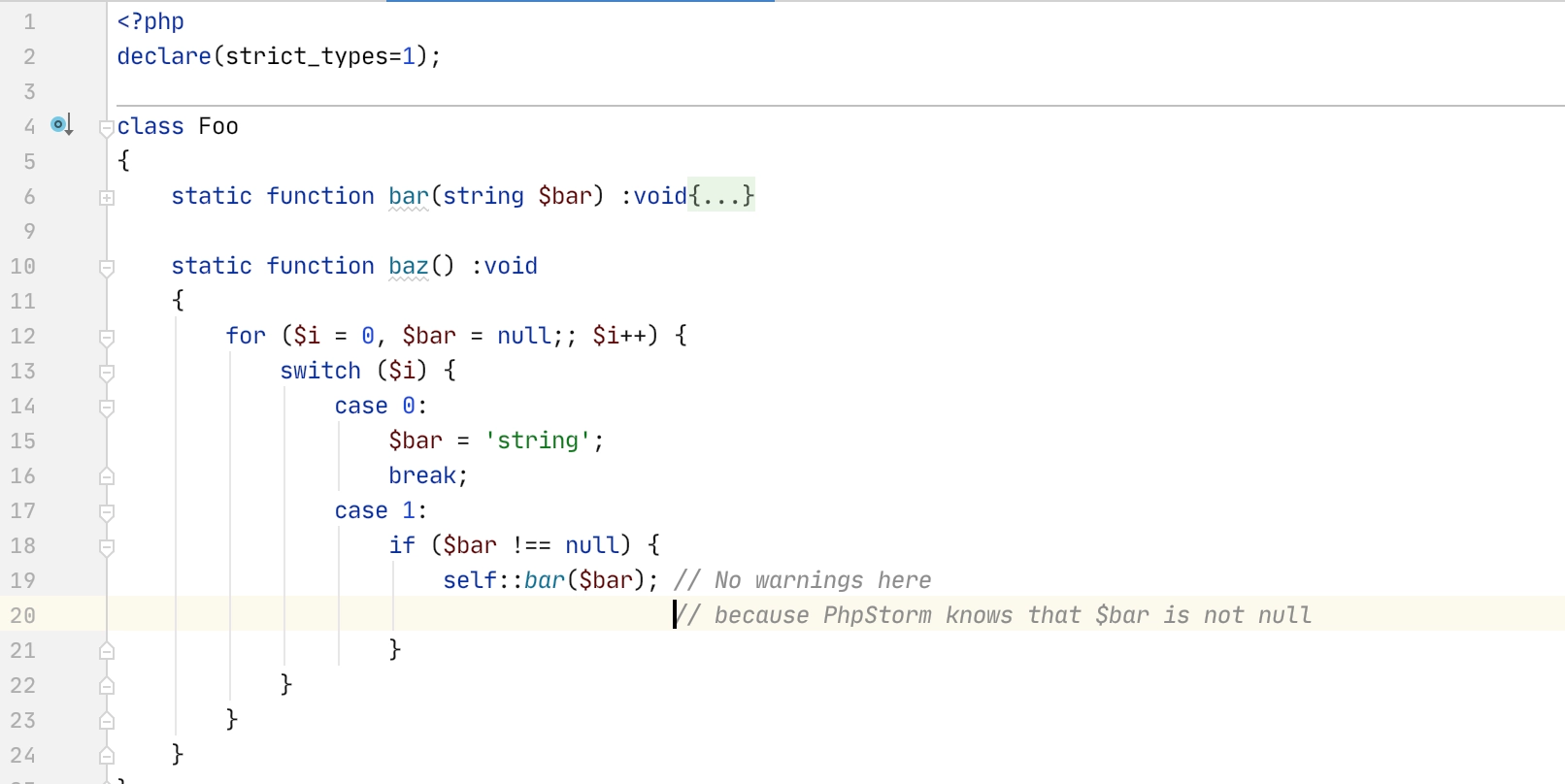Click the <?php opening tag

[x=150, y=21]
